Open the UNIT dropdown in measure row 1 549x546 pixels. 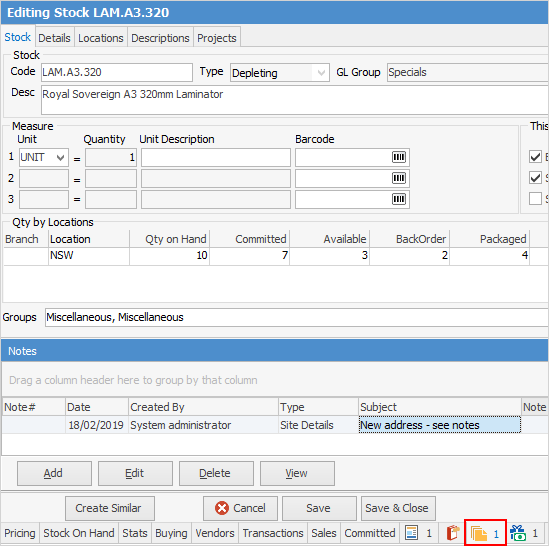(61, 158)
